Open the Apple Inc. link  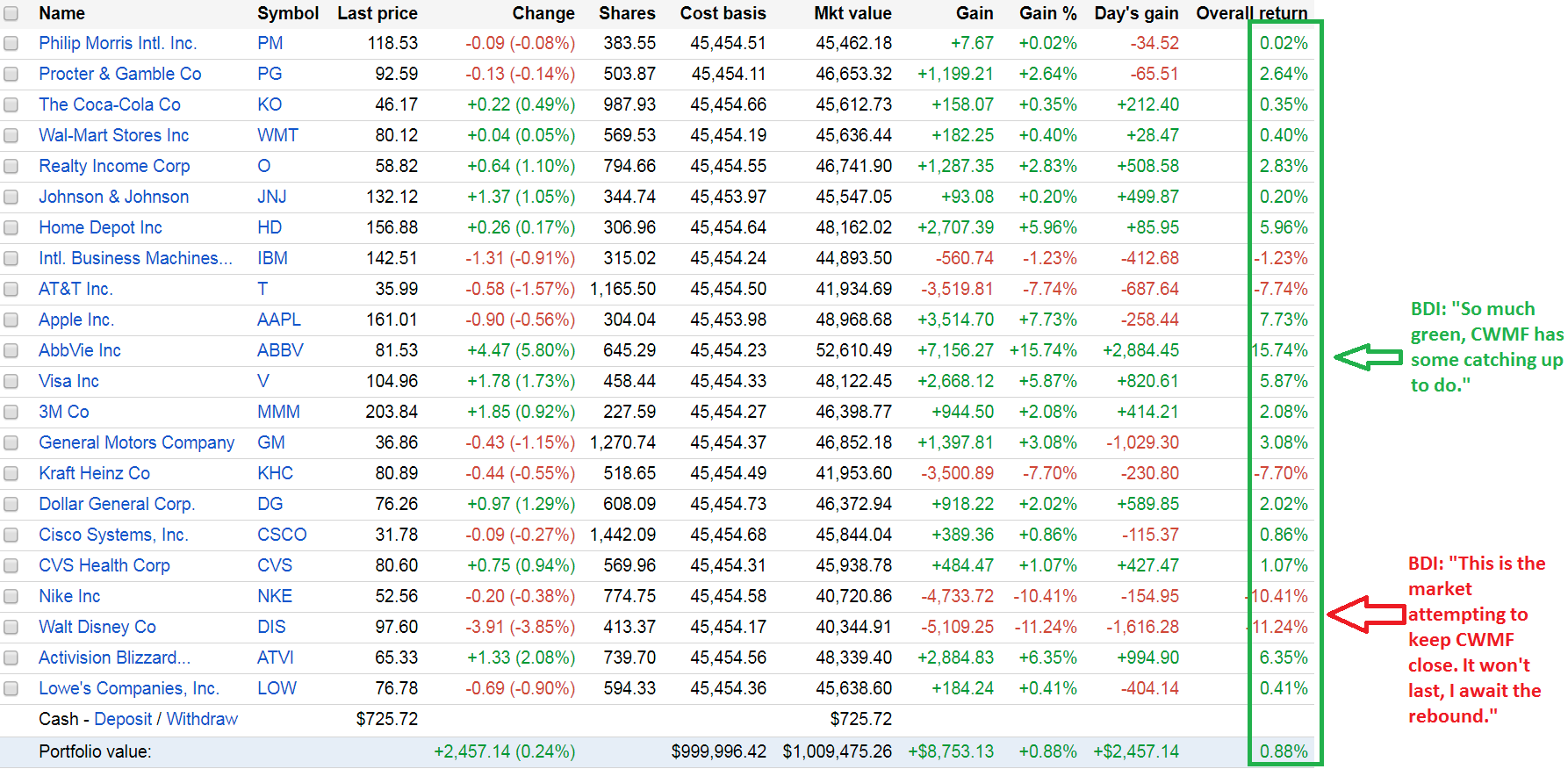[76, 320]
